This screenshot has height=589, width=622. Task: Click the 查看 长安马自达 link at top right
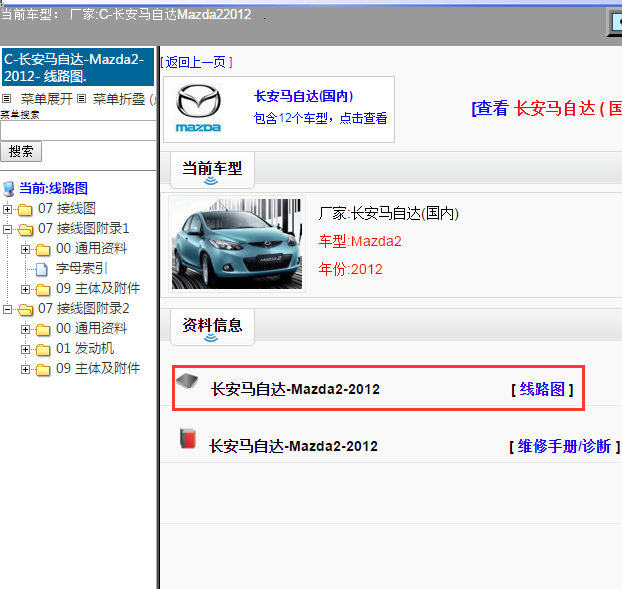(x=547, y=108)
